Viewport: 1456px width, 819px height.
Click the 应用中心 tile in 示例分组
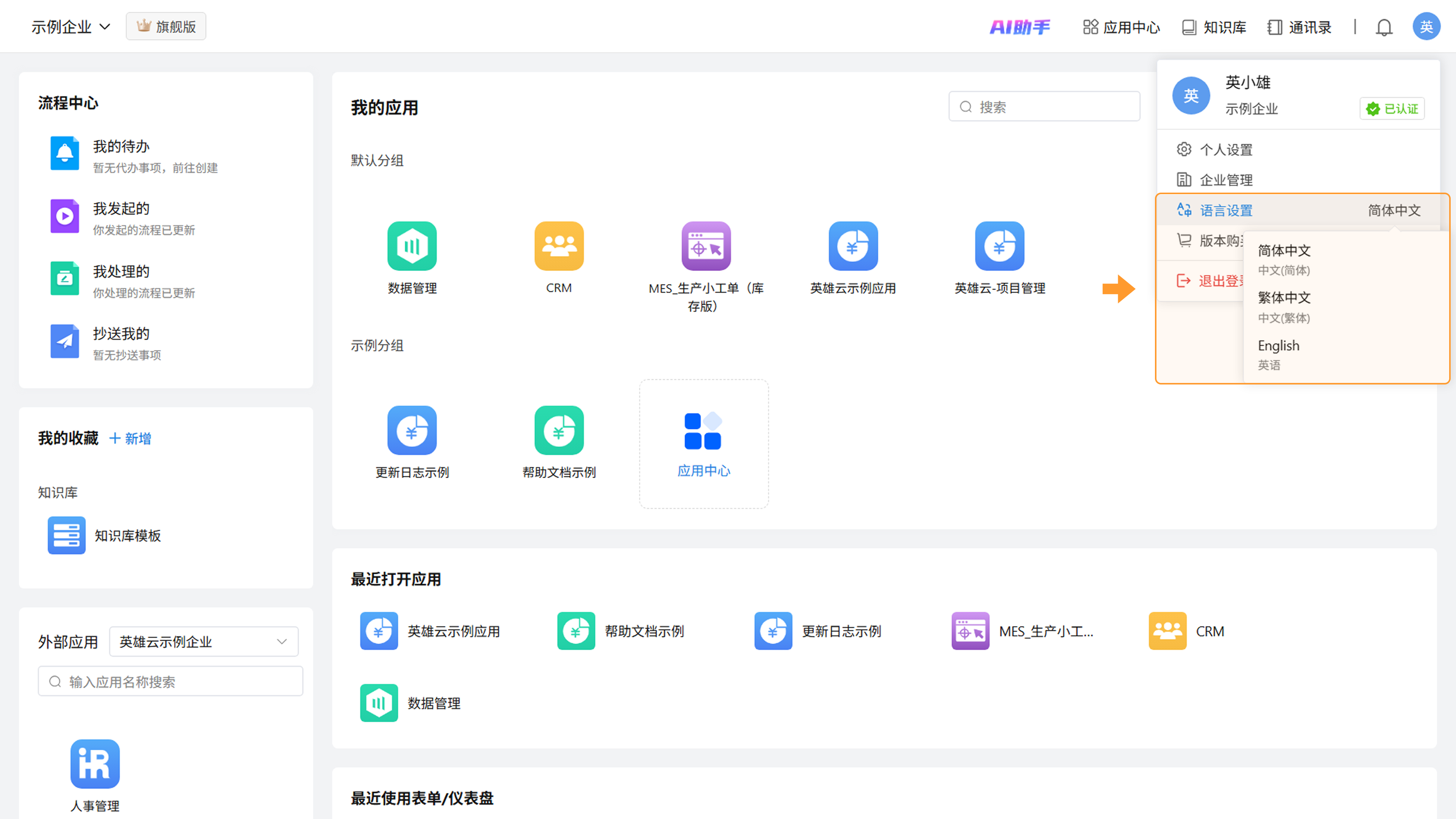point(703,444)
